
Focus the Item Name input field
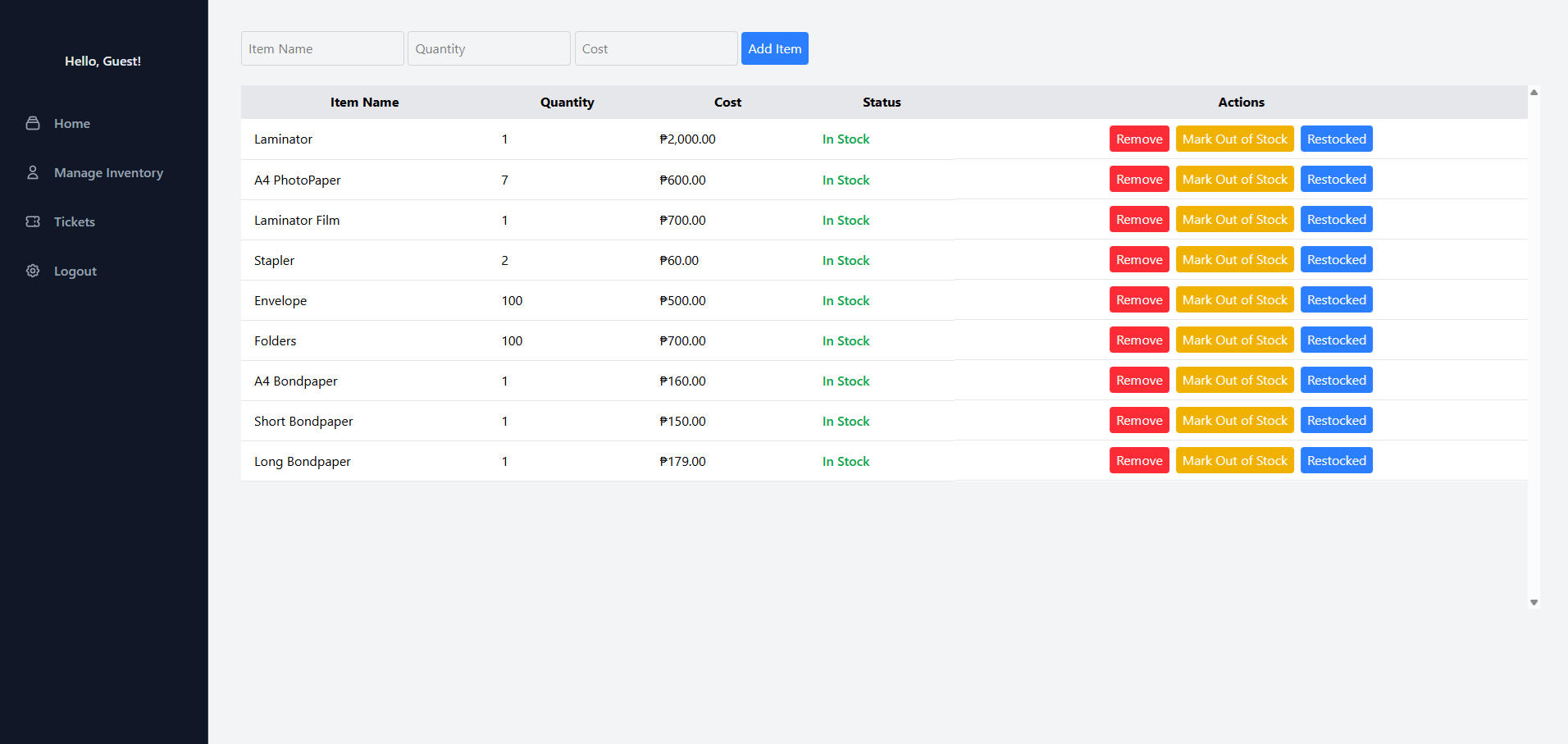[x=322, y=48]
